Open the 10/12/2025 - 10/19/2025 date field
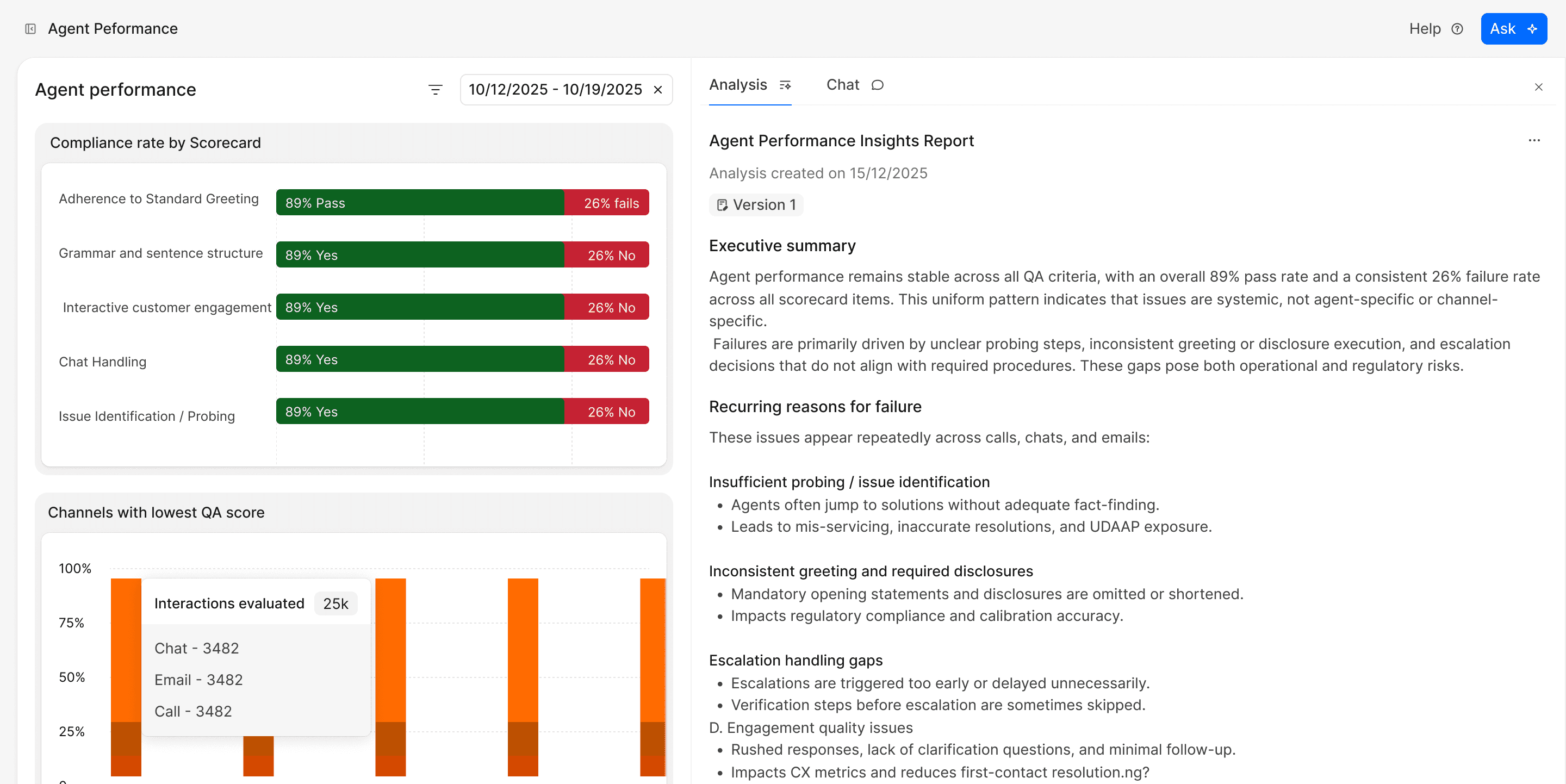 555,89
